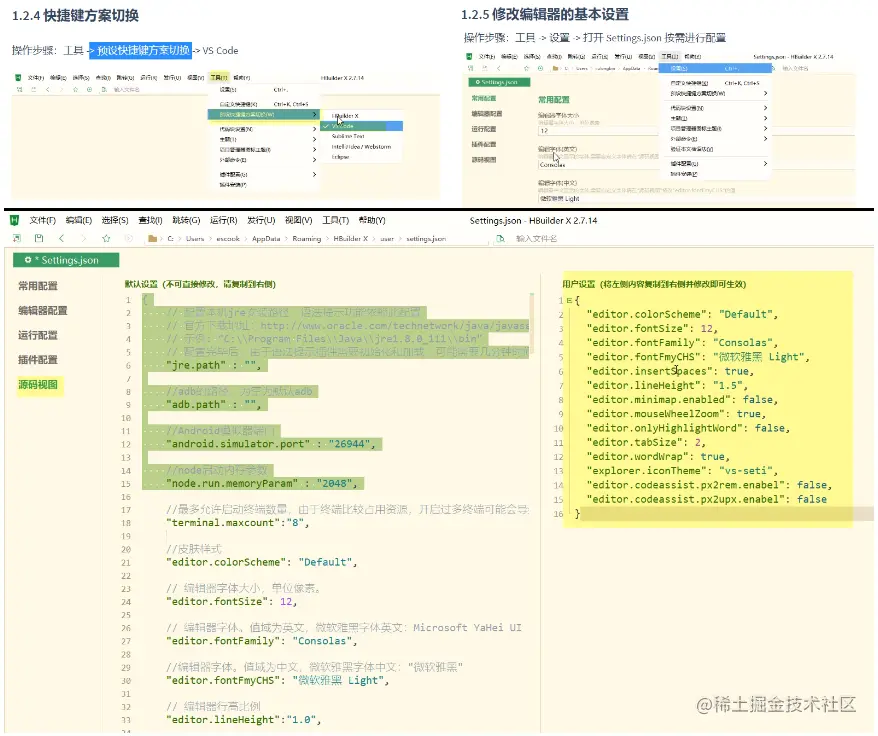Viewport: 878px width, 736px height.
Task: Click the "editor.mouseWheelZoom": true line in 用户设置
Action: coord(676,414)
